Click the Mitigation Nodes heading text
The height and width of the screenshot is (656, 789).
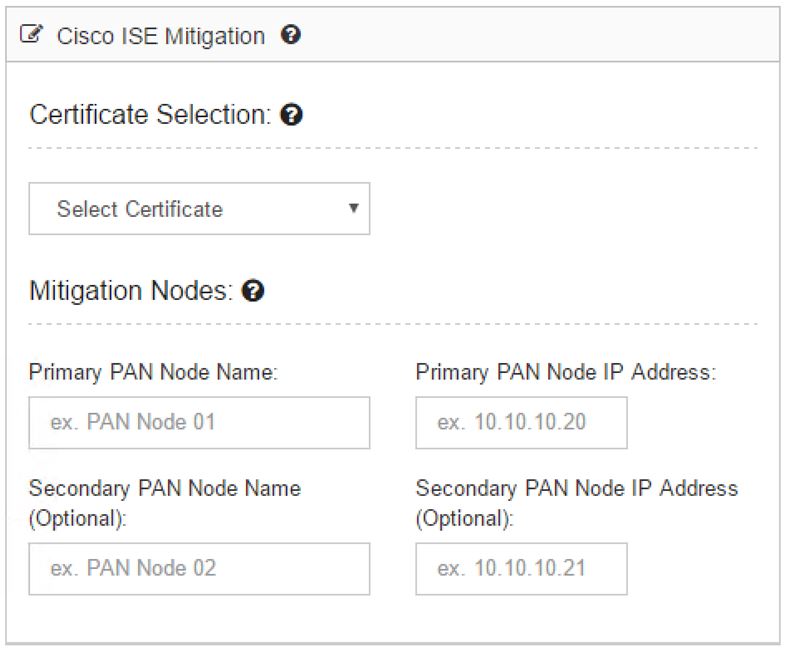tap(131, 291)
